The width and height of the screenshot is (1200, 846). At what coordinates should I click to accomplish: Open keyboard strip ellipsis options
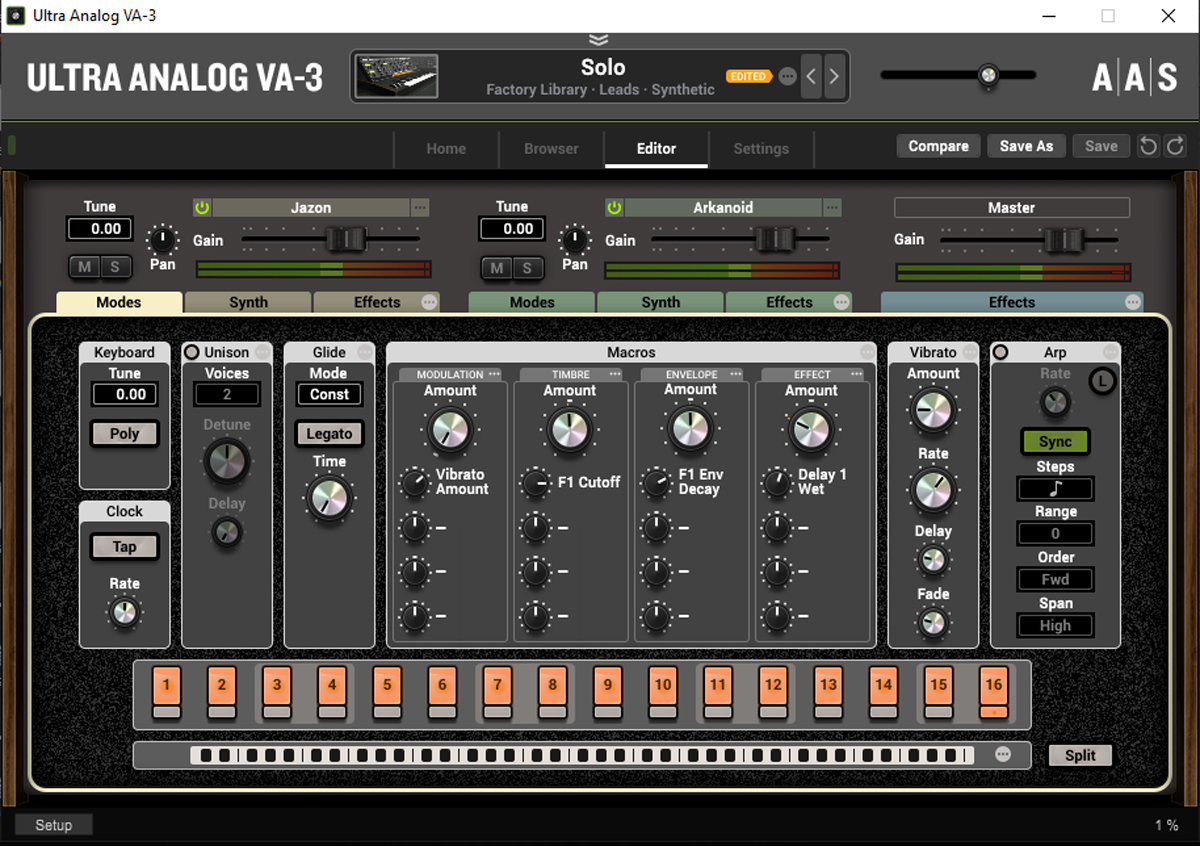1003,755
